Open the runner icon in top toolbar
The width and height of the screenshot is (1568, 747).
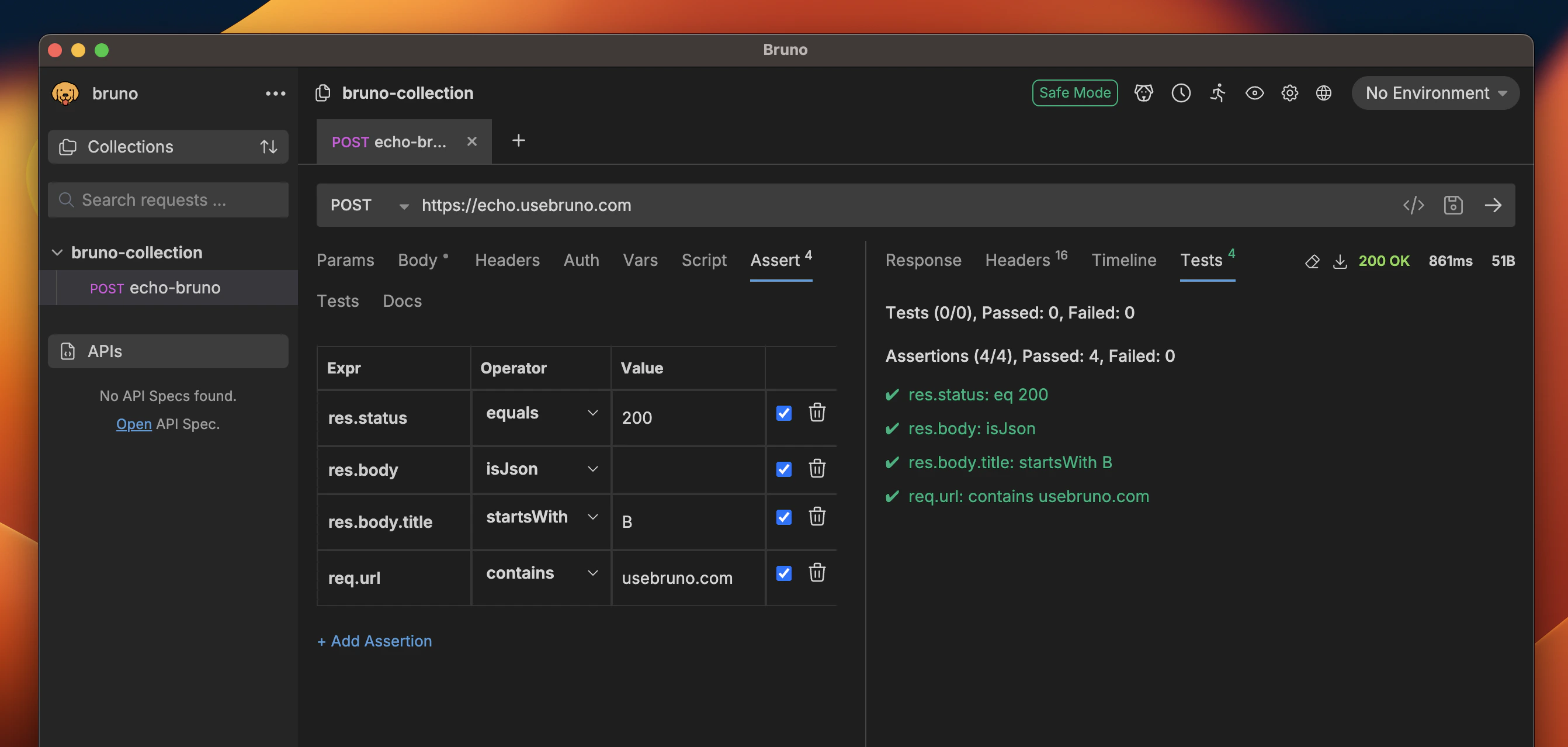pyautogui.click(x=1217, y=92)
